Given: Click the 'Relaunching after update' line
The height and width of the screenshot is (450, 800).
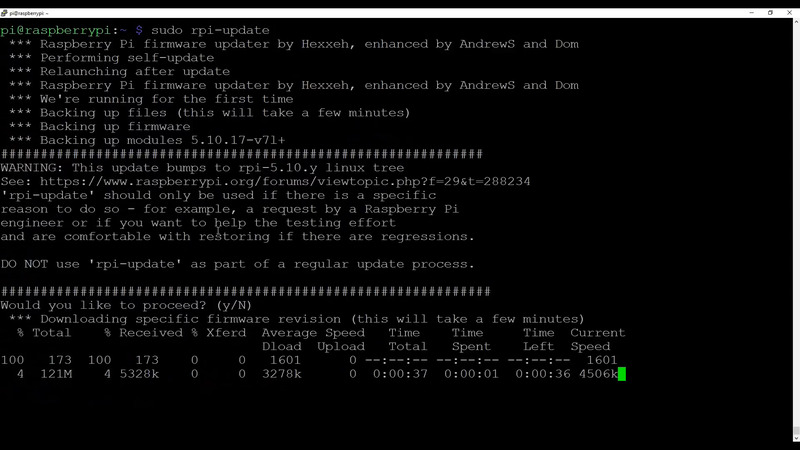Looking at the screenshot, I should [x=119, y=72].
